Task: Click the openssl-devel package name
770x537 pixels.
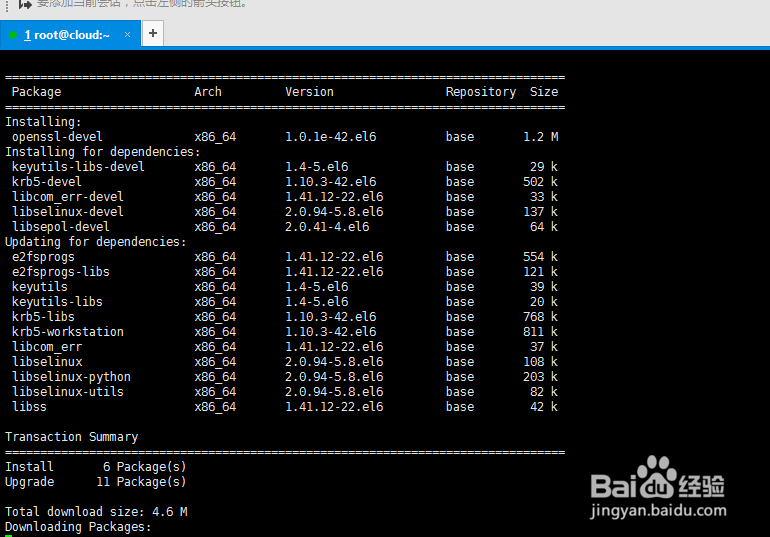Action: (x=57, y=137)
